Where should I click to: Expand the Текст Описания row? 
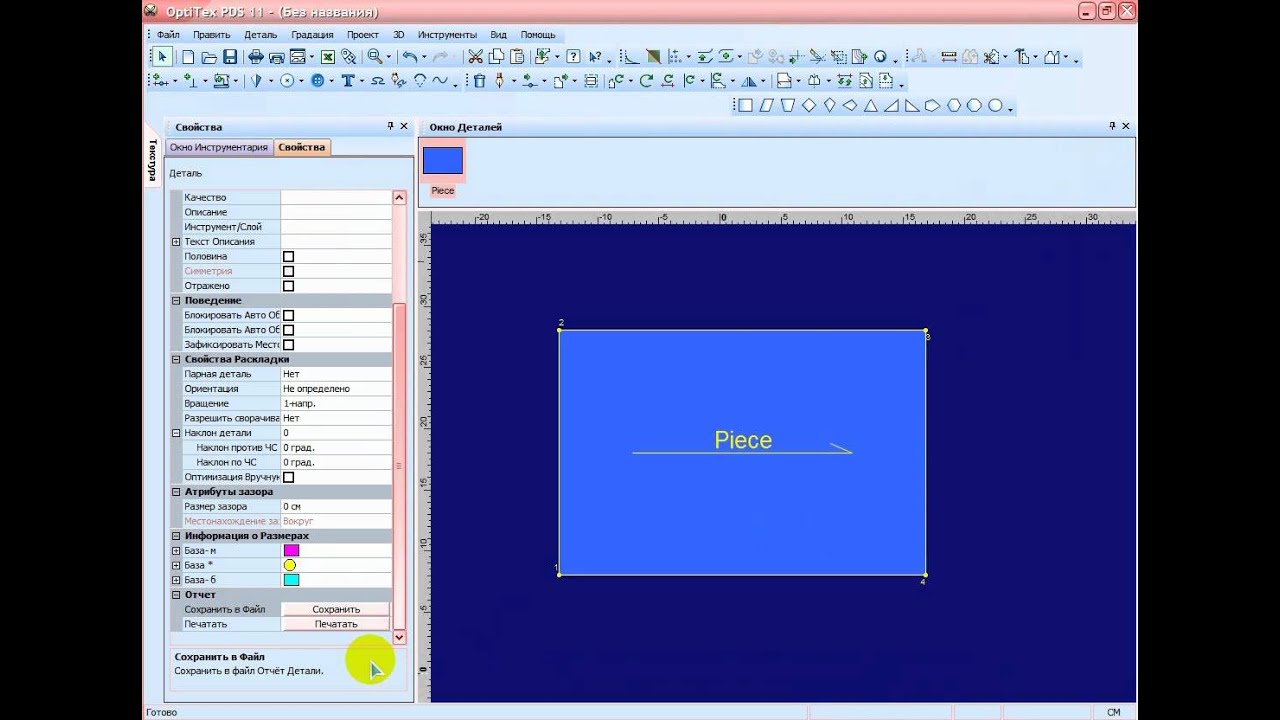coord(176,242)
